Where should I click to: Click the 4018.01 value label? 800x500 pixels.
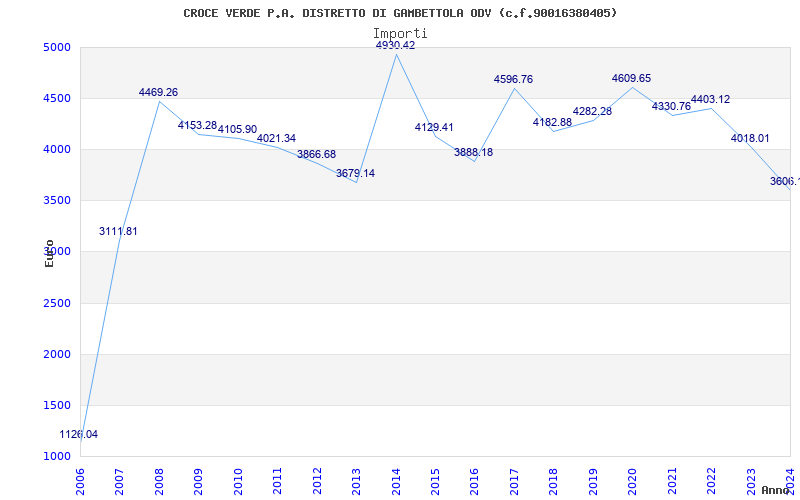750,138
